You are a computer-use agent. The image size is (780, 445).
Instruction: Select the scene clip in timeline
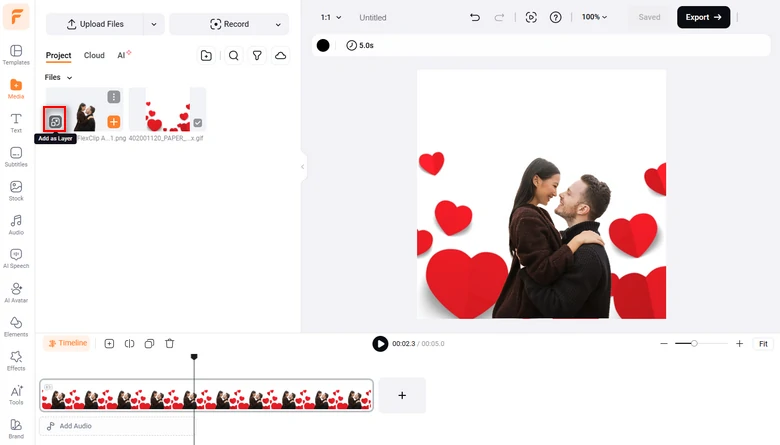click(206, 395)
